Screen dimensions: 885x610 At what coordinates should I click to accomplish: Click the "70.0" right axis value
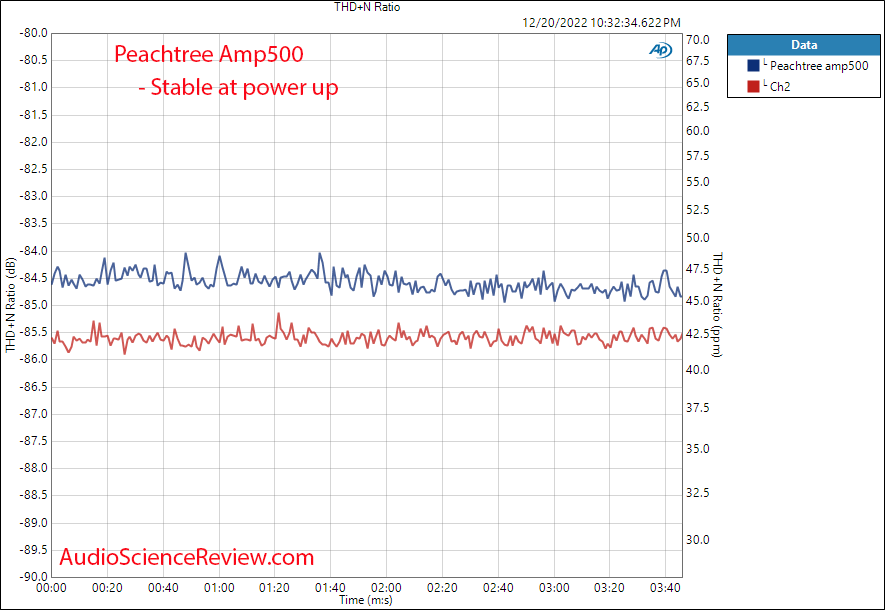[x=698, y=40]
